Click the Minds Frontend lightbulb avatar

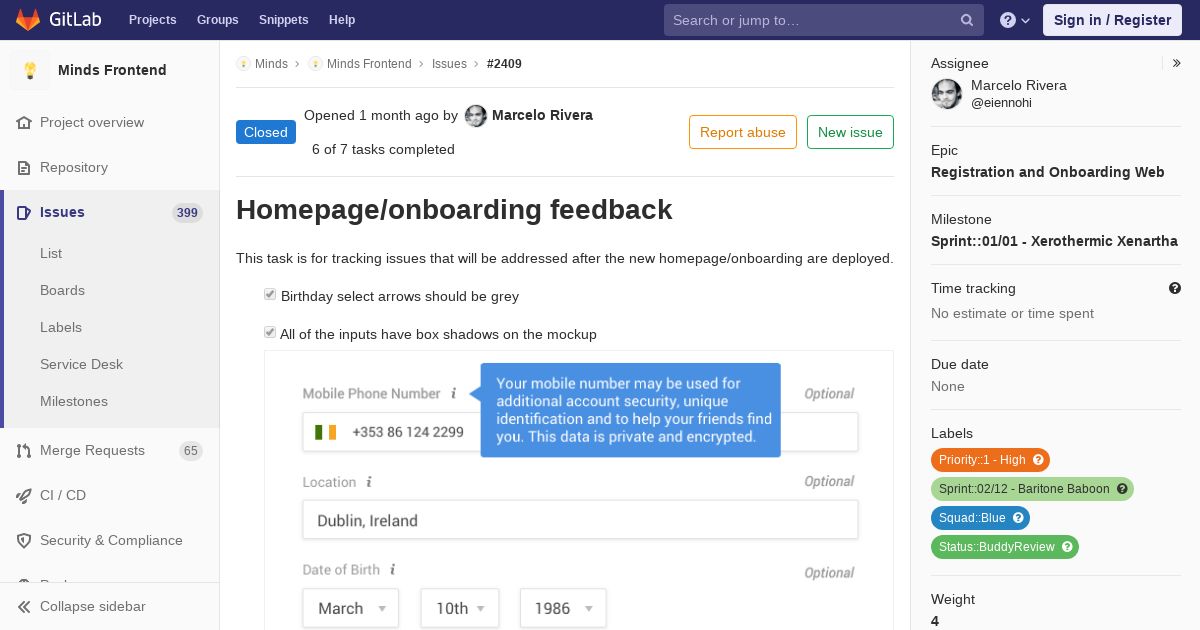[30, 70]
